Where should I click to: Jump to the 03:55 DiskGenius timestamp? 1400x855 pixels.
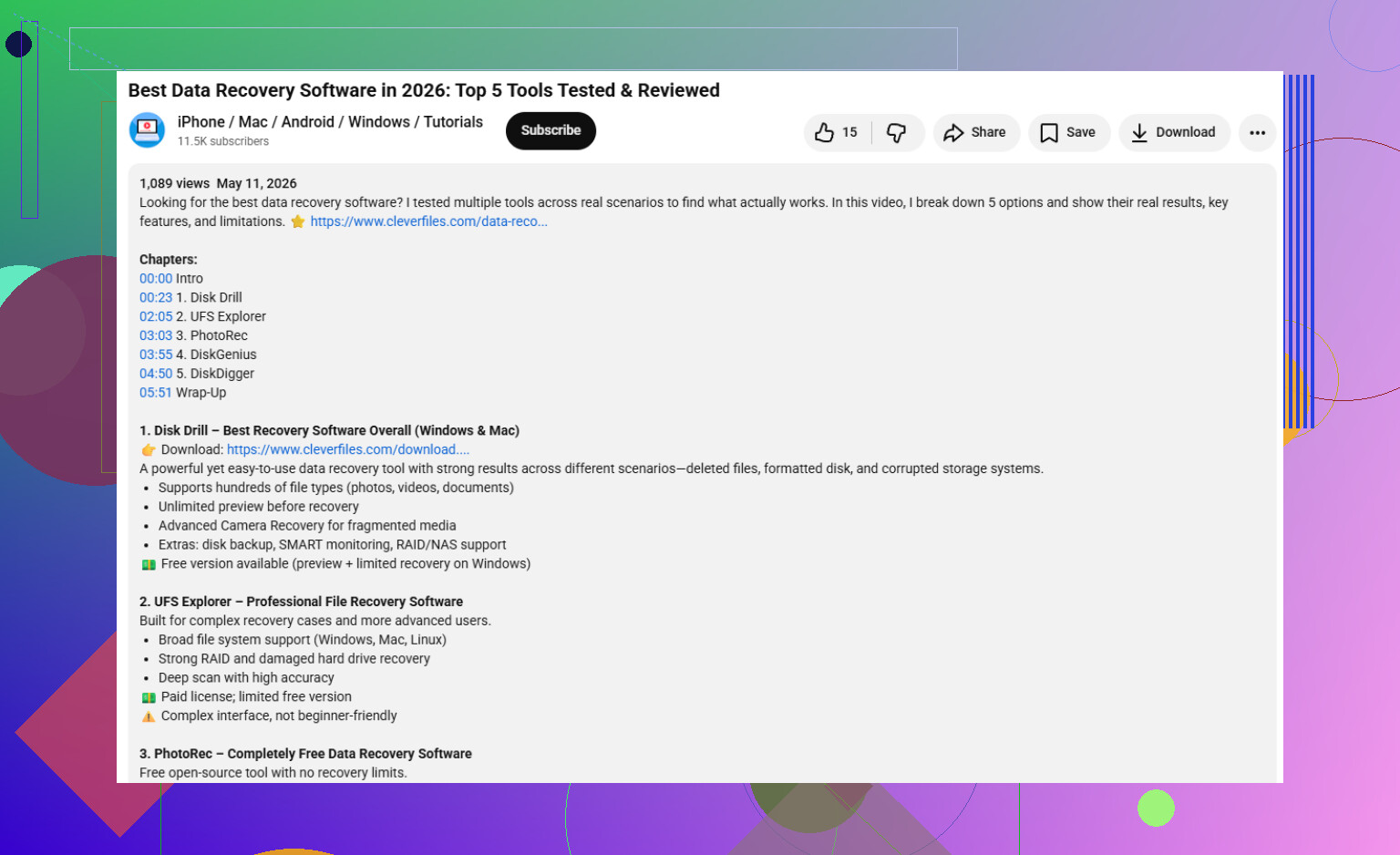click(156, 355)
